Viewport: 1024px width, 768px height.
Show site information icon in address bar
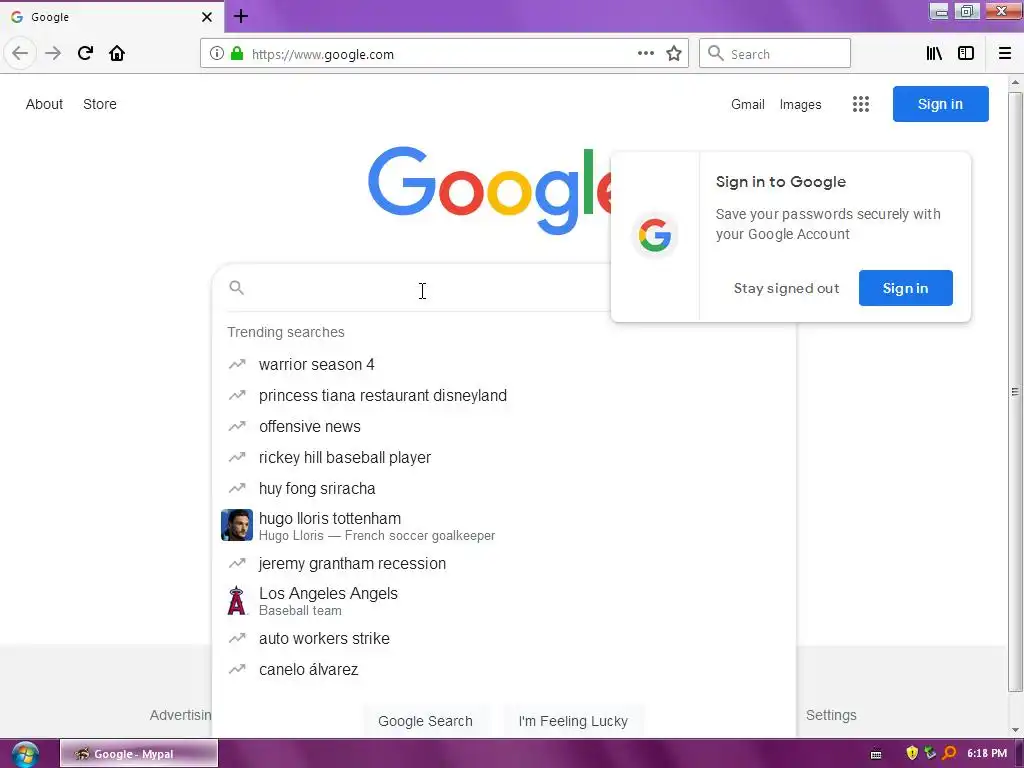217,54
